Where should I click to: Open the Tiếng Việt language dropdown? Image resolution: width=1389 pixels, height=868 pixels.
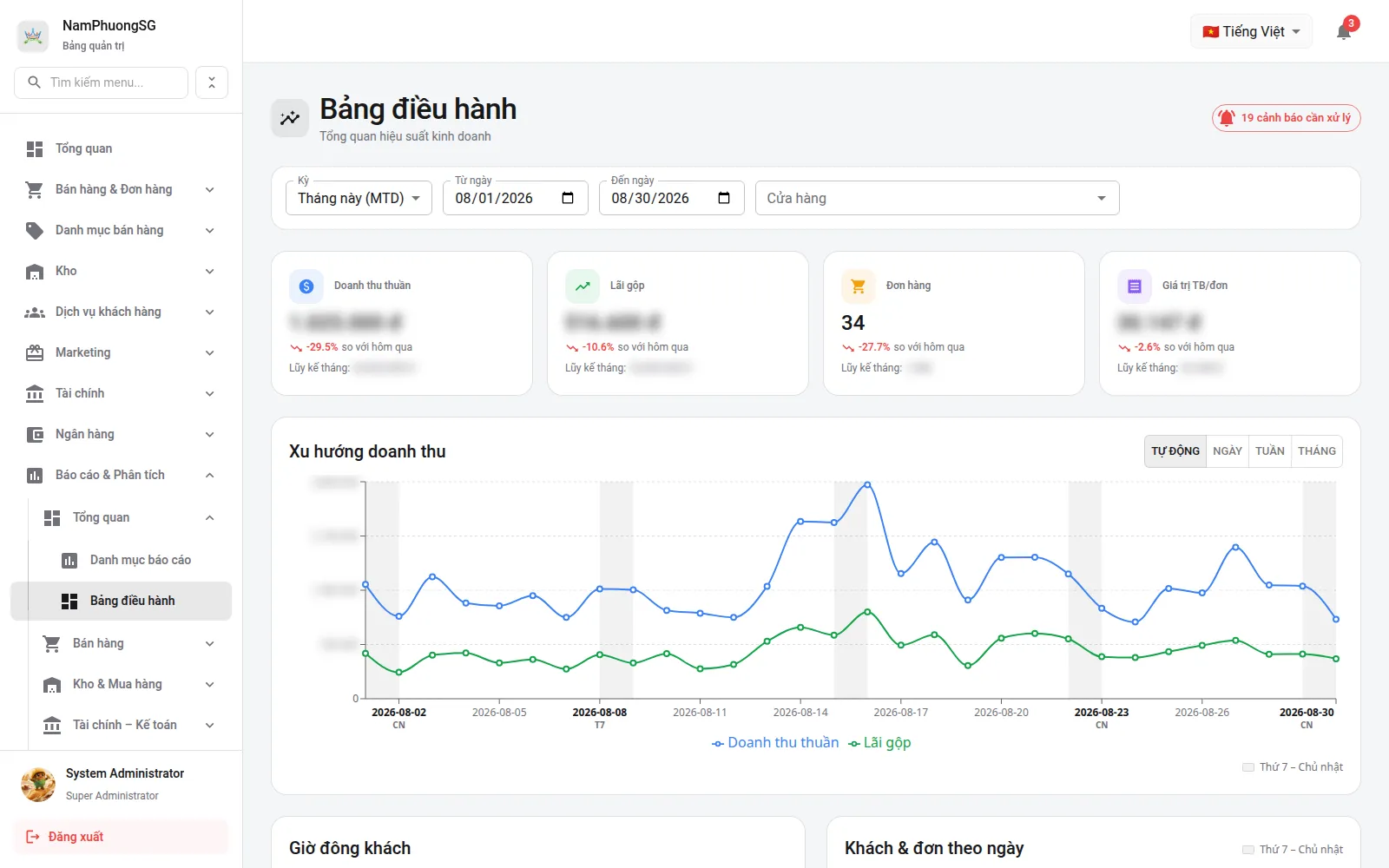(1251, 32)
